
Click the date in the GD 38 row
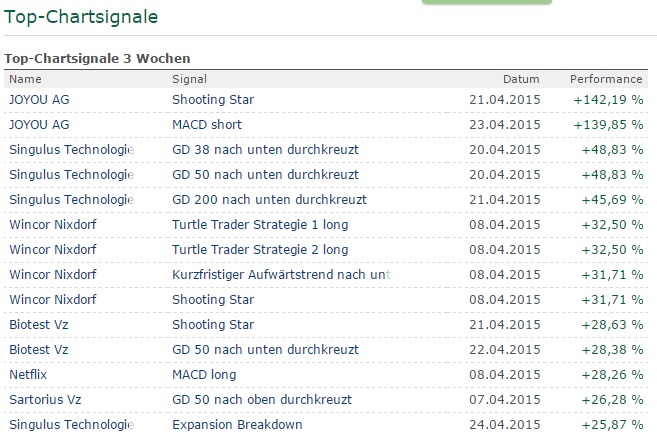point(504,150)
